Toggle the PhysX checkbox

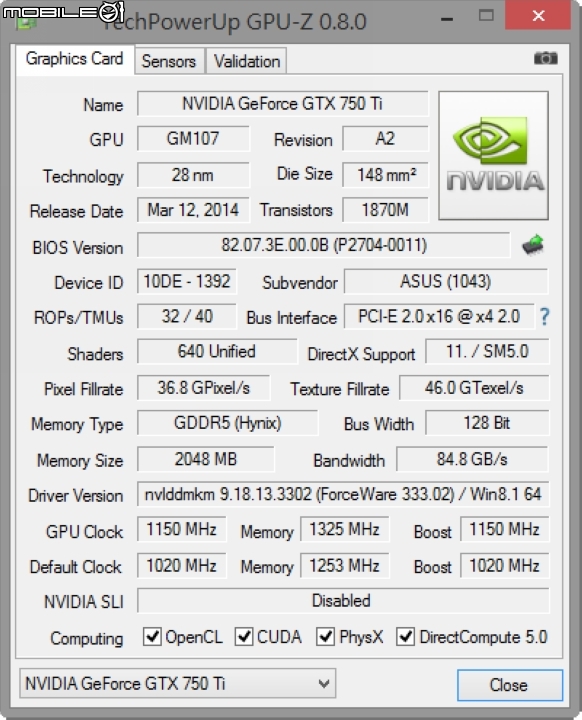coord(326,637)
